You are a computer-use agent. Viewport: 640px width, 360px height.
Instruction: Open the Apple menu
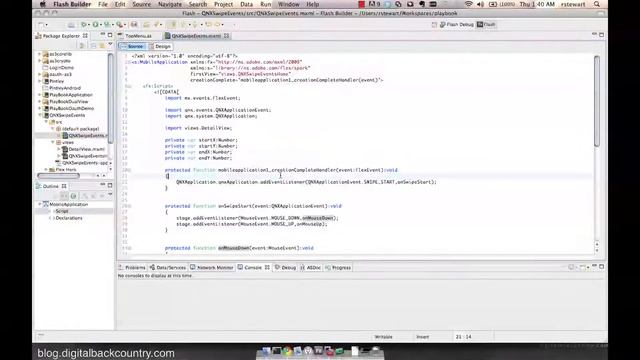tap(42, 4)
